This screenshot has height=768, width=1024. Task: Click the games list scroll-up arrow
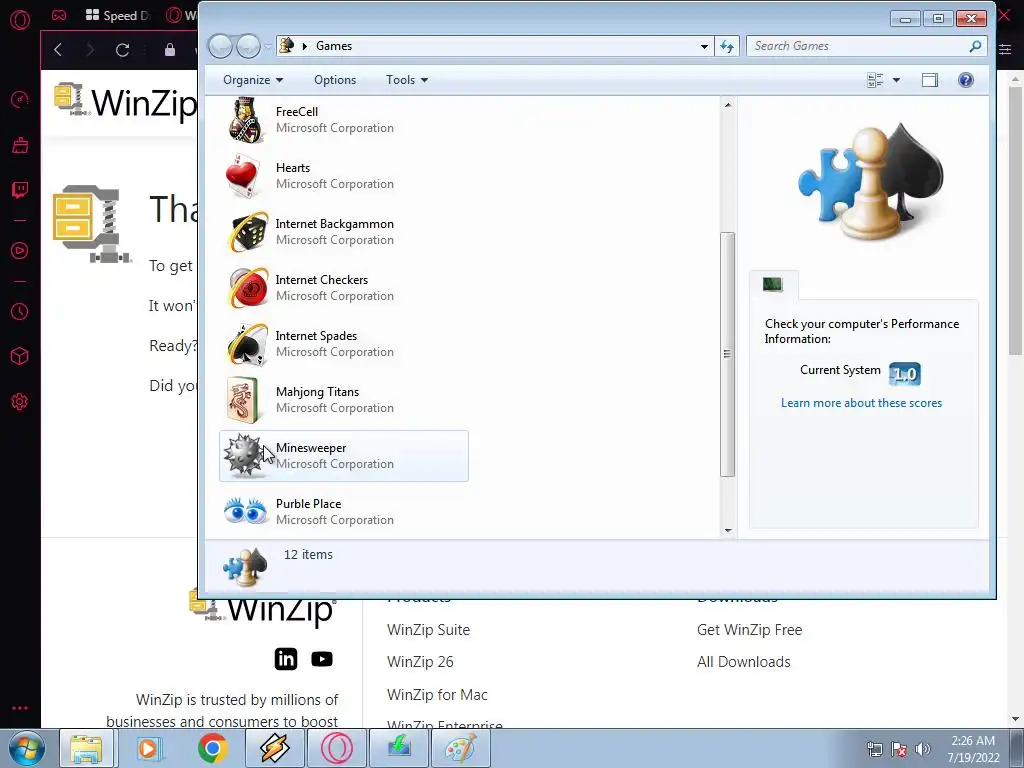click(728, 105)
